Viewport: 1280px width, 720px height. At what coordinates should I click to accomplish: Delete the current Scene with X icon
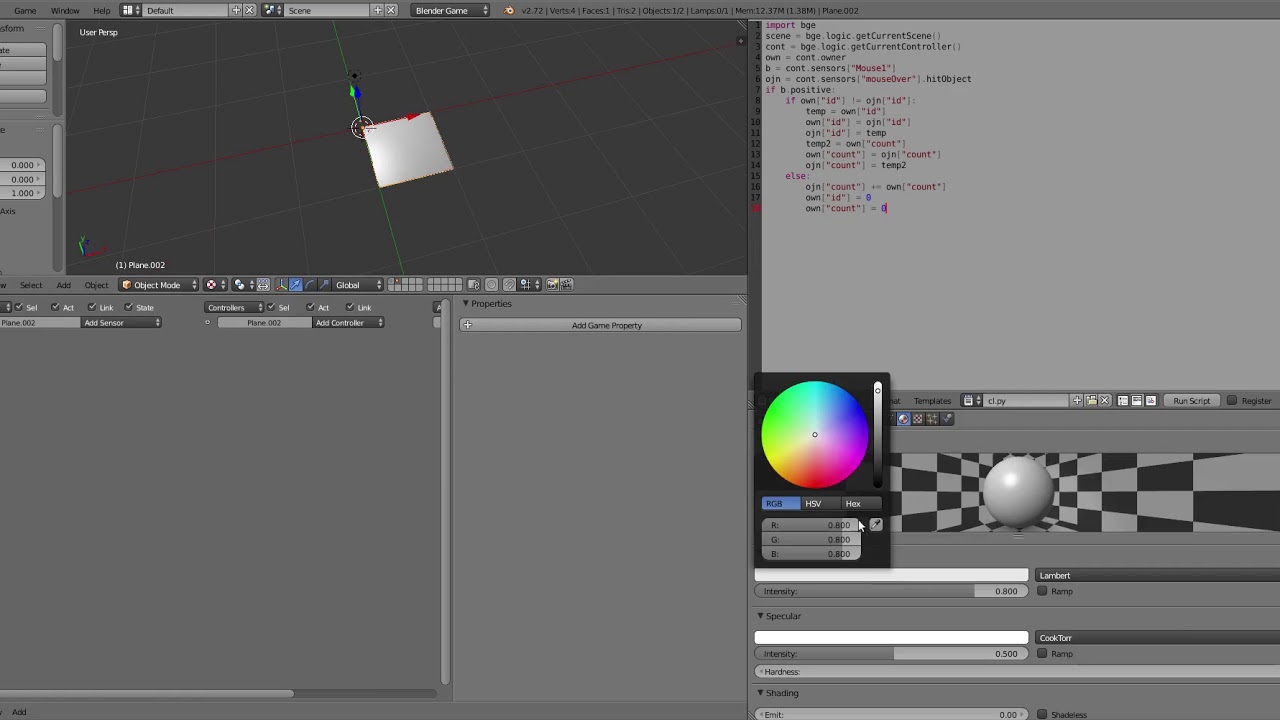pos(391,10)
